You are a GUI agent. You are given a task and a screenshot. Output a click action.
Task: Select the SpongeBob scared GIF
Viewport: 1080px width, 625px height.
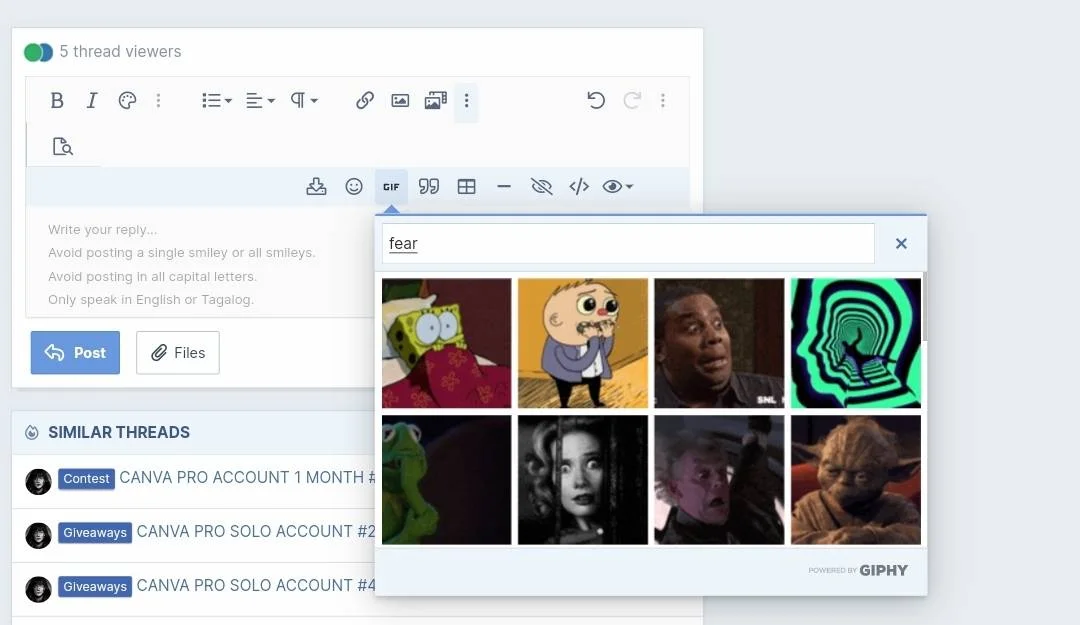point(447,343)
